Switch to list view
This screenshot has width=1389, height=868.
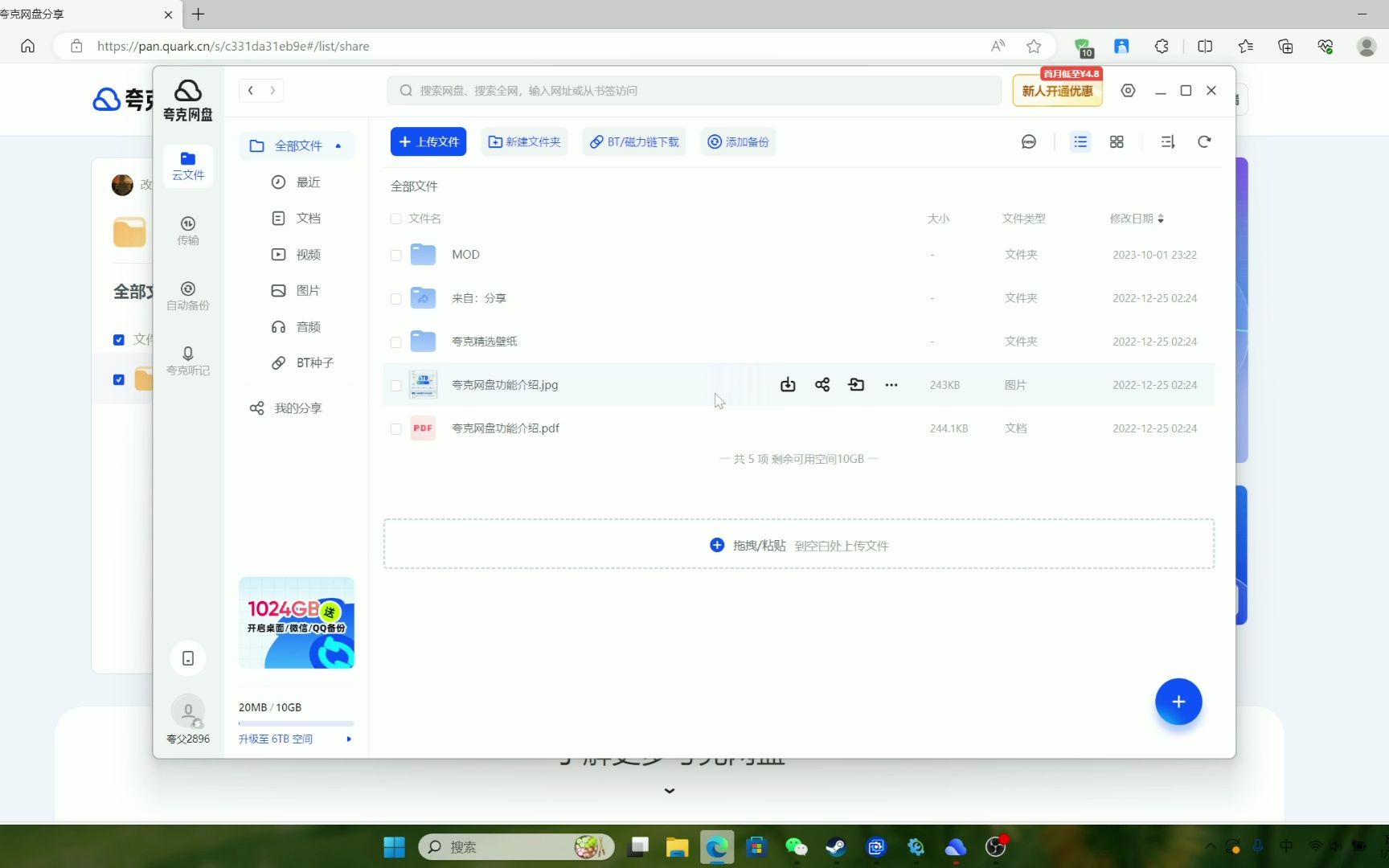click(x=1080, y=141)
